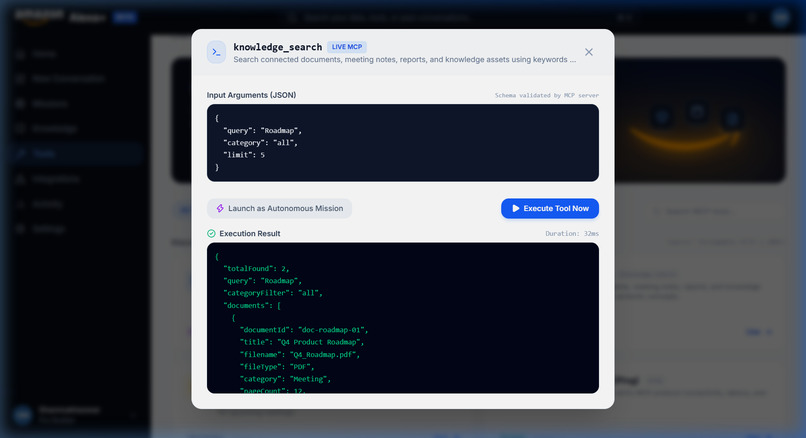Click the 'Duration: 32ms' readout
Screen dimensions: 806x438
[x=572, y=233]
